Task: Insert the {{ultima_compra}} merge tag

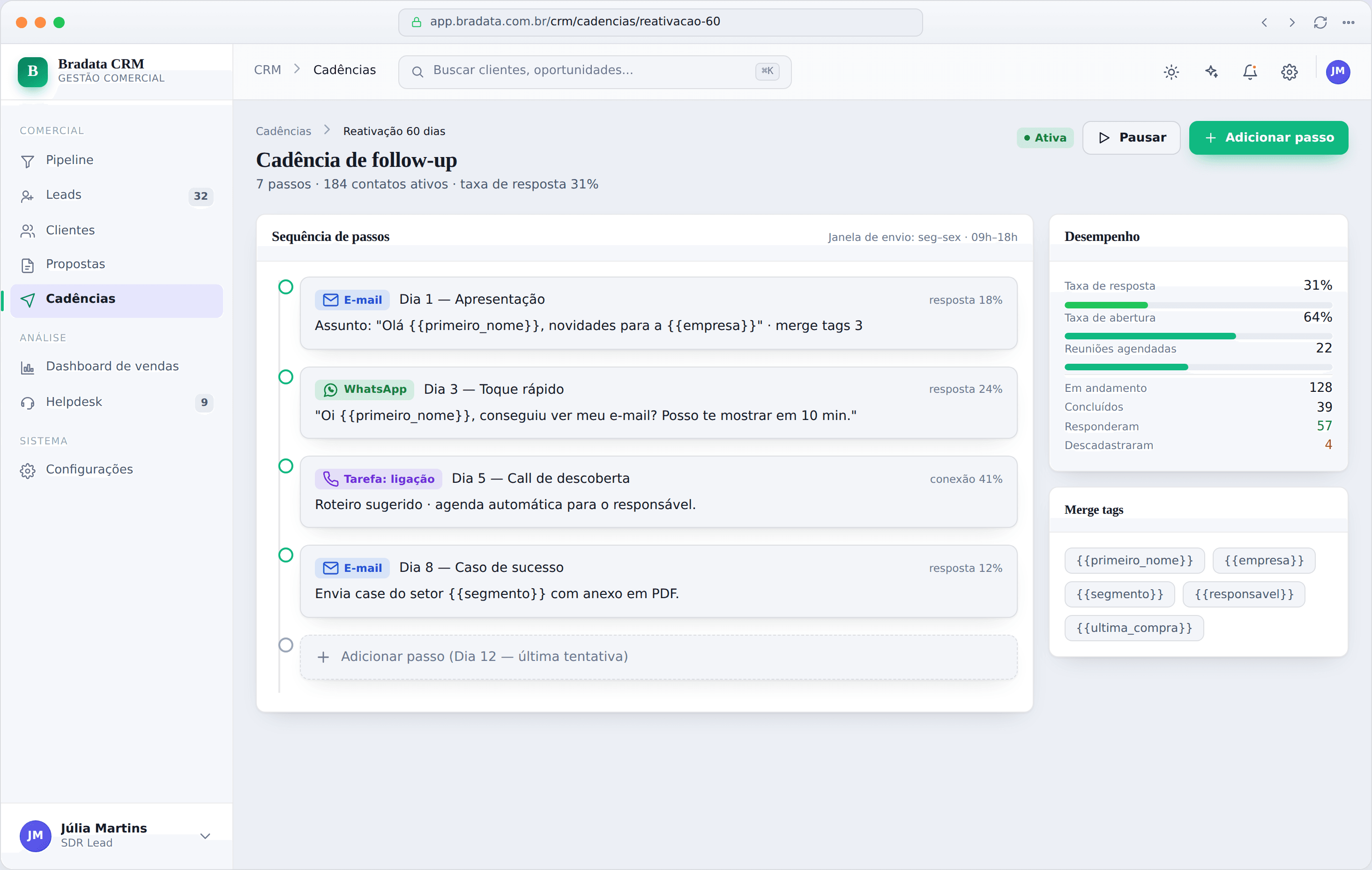Action: [x=1133, y=628]
